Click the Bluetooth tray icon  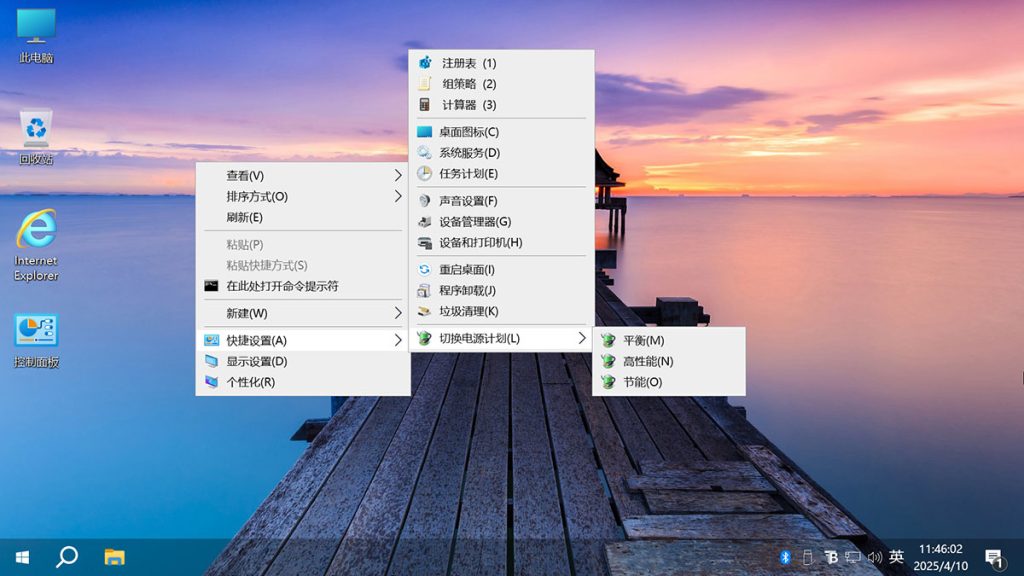785,557
